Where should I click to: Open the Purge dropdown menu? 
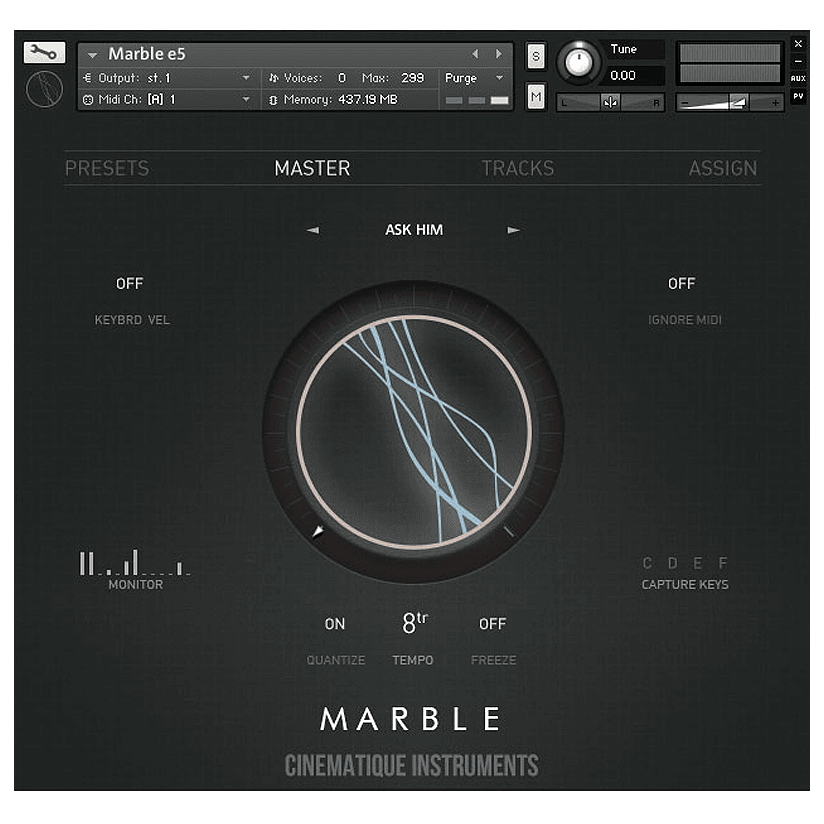[475, 78]
